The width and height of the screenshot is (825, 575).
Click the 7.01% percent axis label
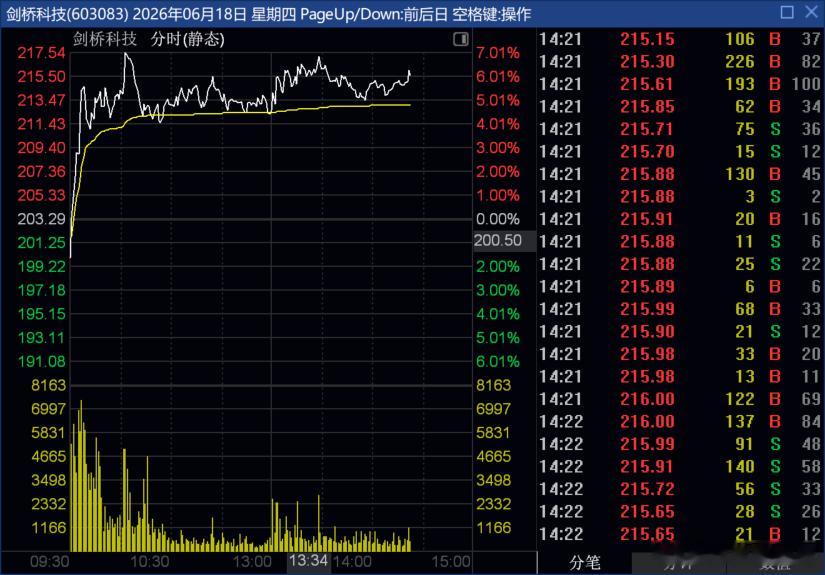(498, 53)
